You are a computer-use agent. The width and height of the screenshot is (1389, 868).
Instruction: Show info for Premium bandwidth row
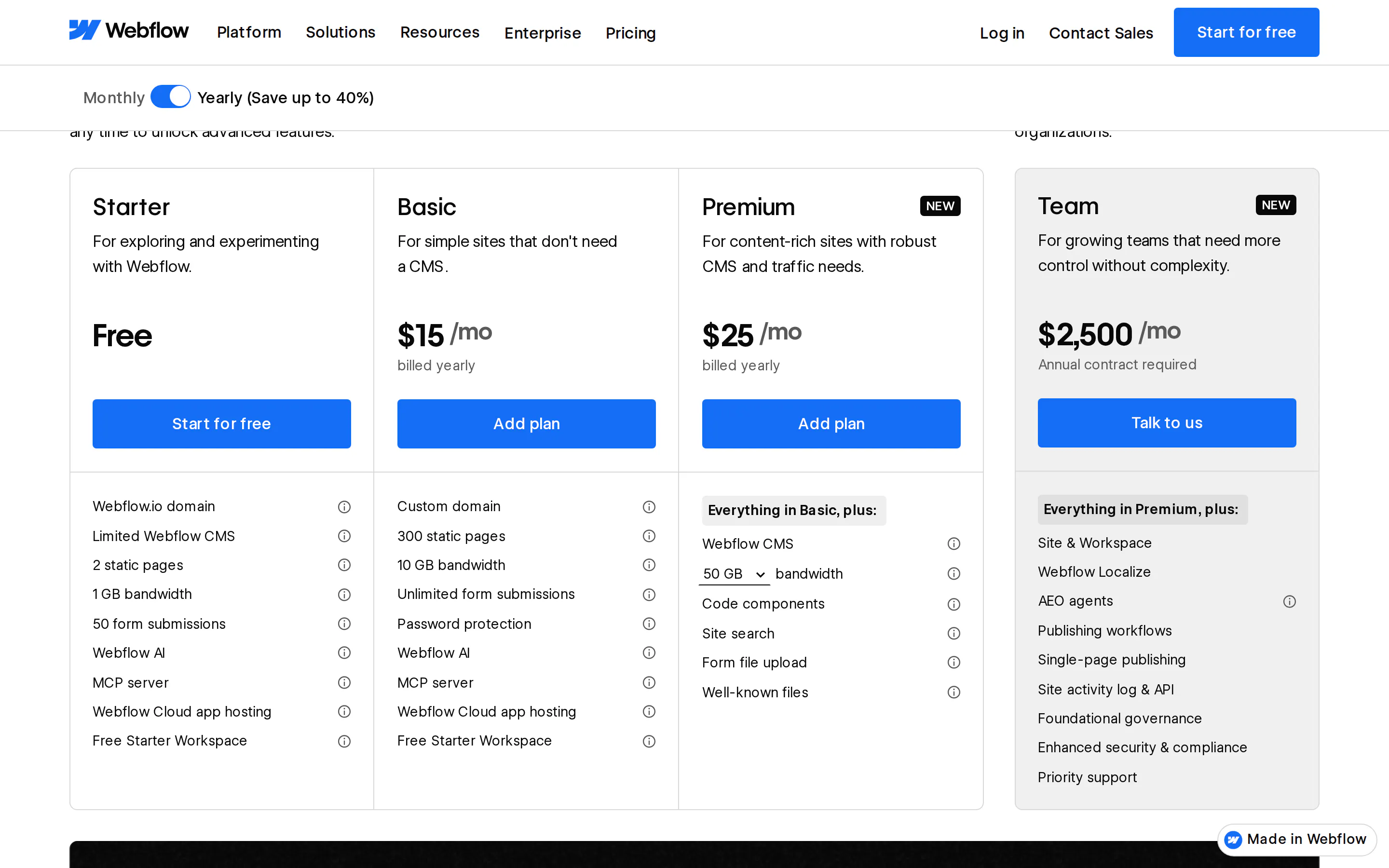click(x=954, y=574)
